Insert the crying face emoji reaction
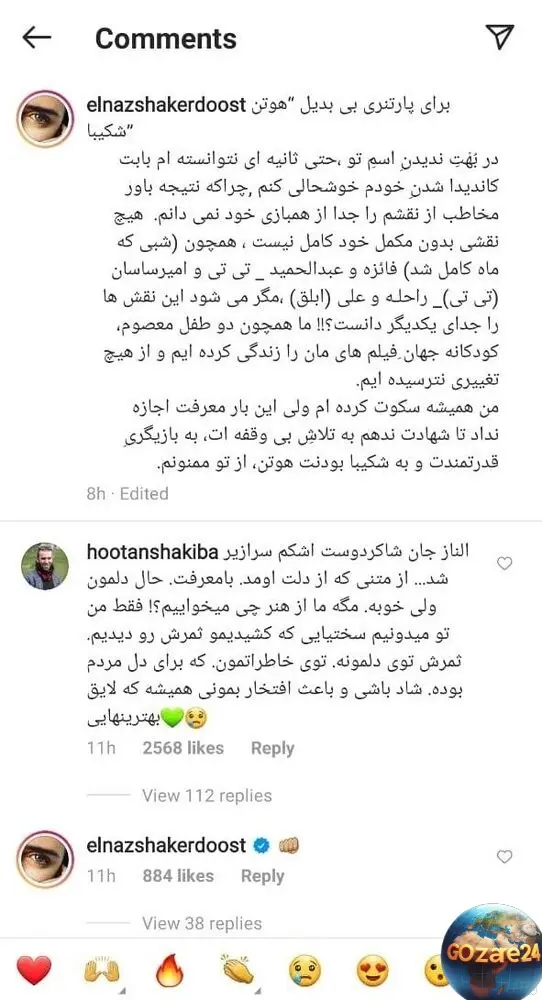The width and height of the screenshot is (542, 1000). pos(305,971)
